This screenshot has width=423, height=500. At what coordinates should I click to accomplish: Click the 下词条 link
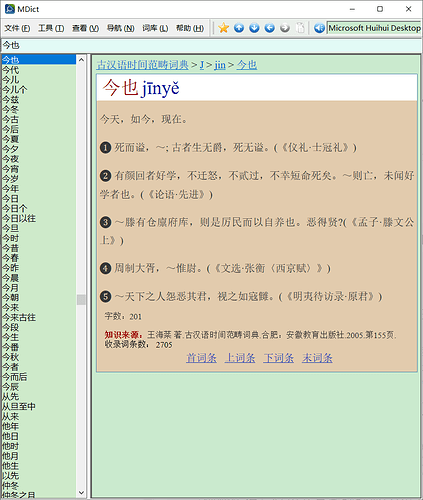click(279, 358)
